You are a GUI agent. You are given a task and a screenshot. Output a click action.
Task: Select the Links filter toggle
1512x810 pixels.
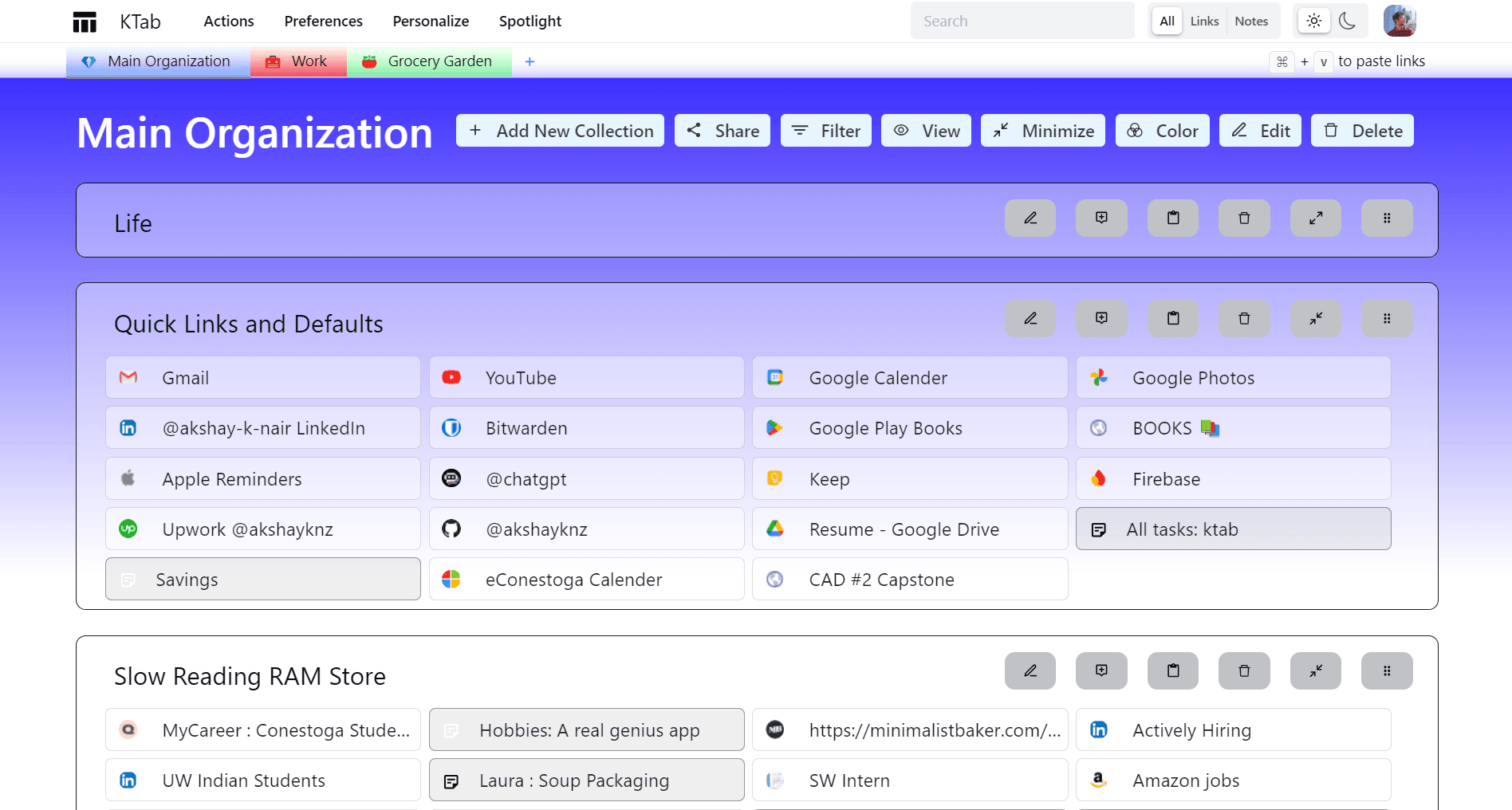[x=1203, y=22]
